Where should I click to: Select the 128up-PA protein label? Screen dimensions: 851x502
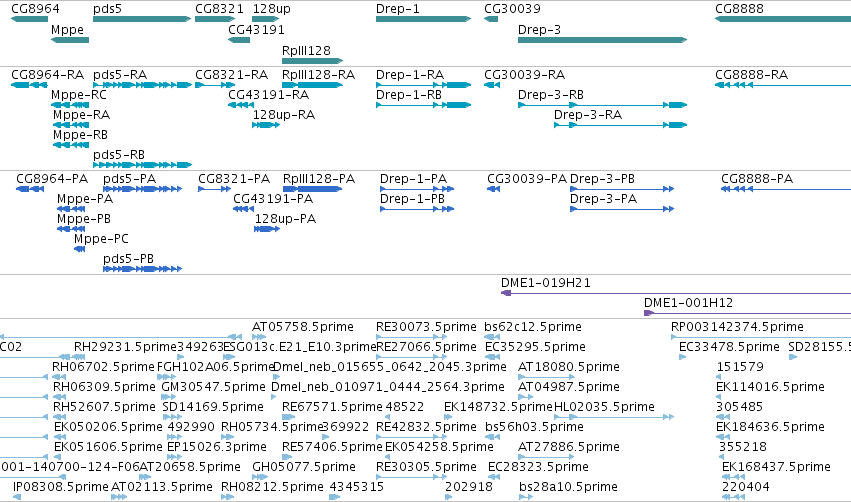coord(285,219)
